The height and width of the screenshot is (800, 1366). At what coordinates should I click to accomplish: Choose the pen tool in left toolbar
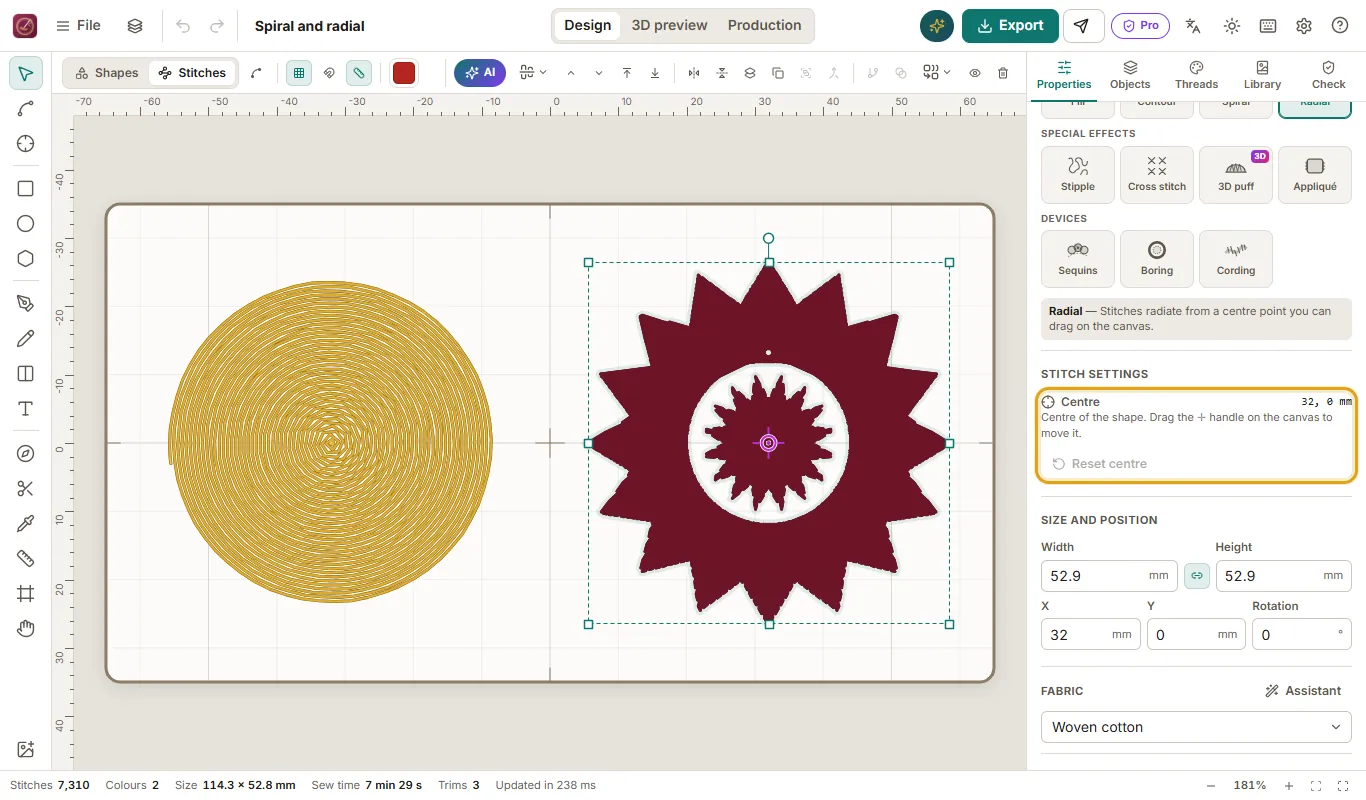(x=26, y=304)
